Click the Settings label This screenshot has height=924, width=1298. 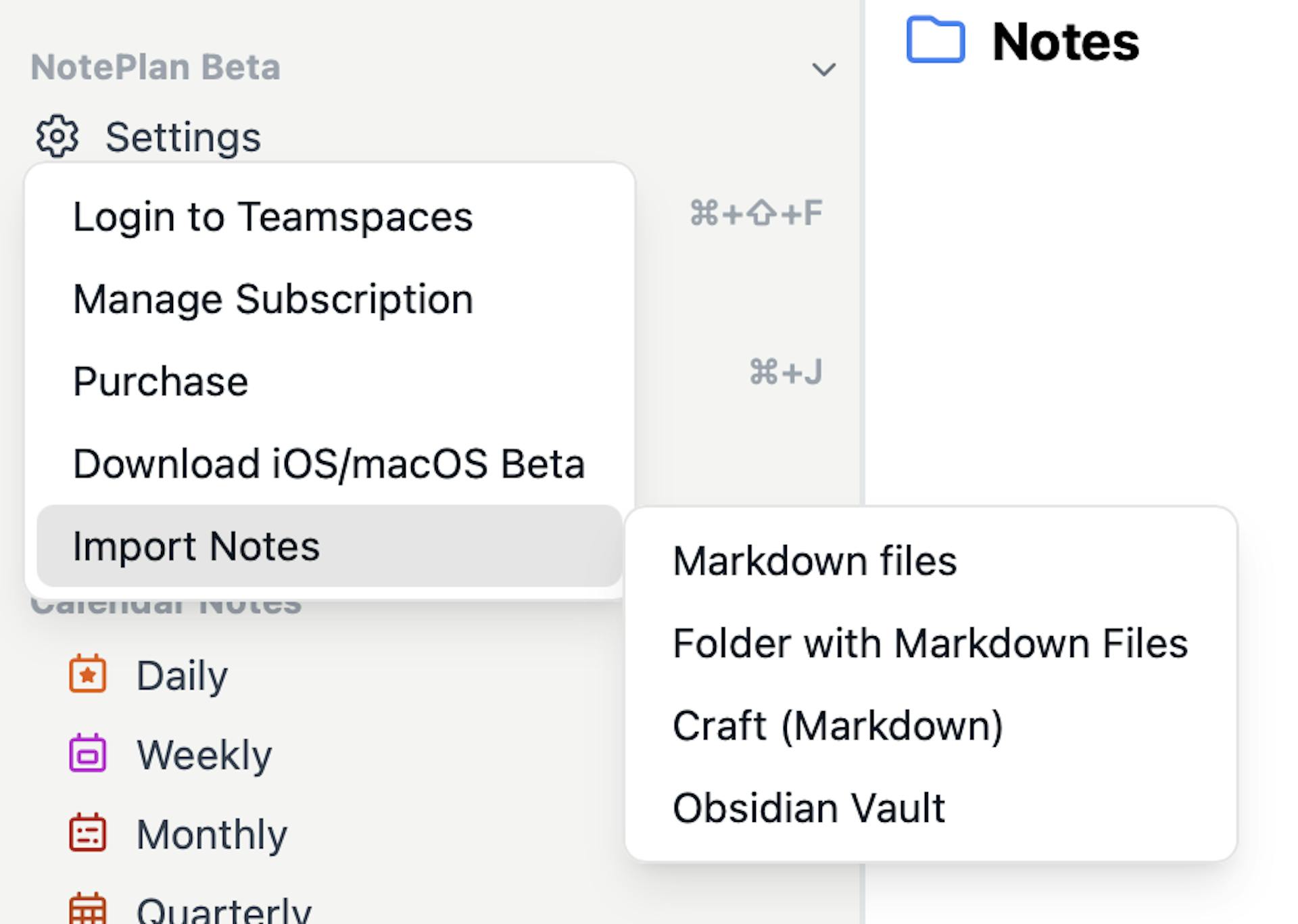pos(183,137)
